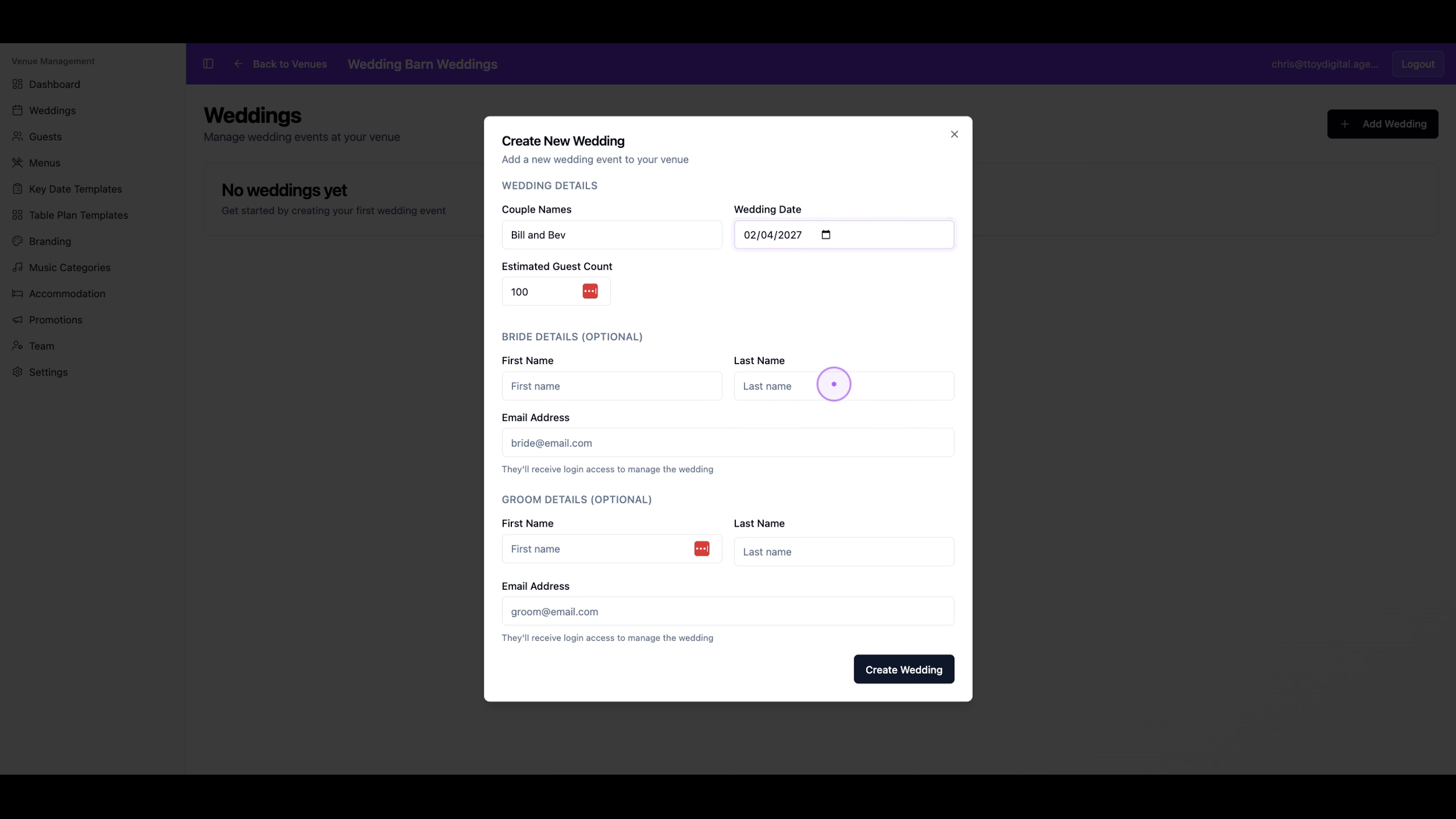The width and height of the screenshot is (1456, 819).
Task: Click the Bride First Name field
Action: pyautogui.click(x=612, y=386)
